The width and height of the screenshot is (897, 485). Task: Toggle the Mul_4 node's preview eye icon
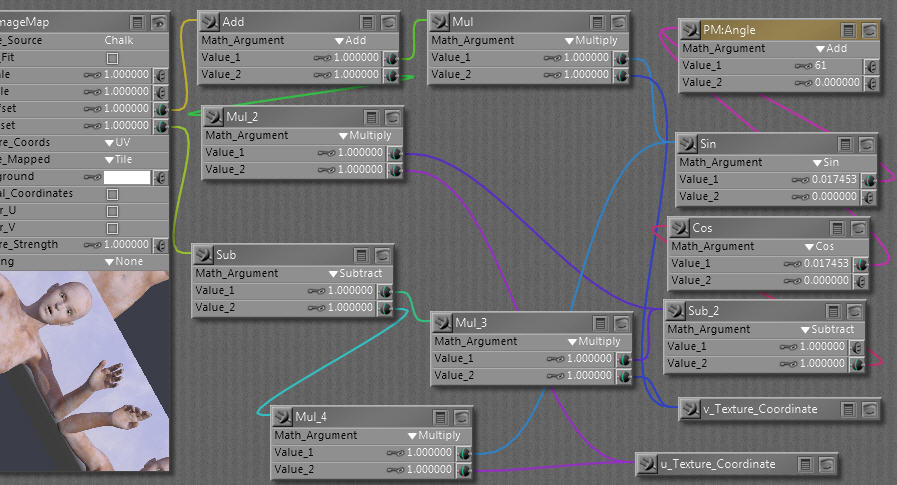coord(462,417)
